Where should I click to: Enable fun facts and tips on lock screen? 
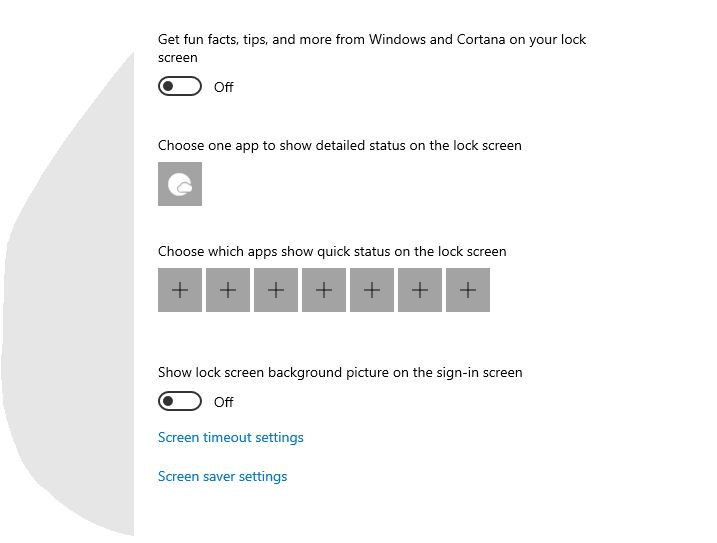click(180, 87)
